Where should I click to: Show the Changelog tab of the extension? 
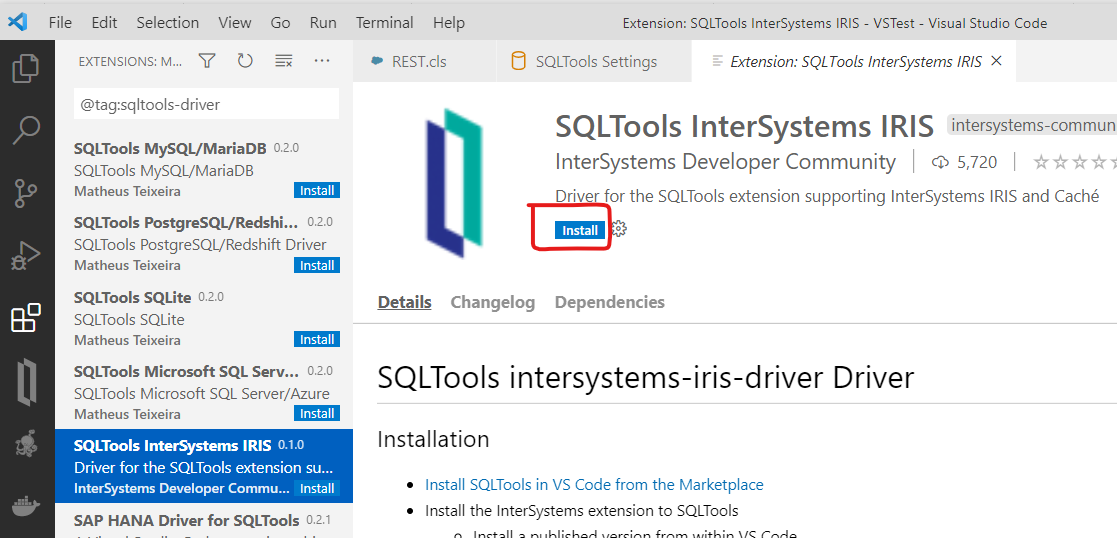point(492,302)
